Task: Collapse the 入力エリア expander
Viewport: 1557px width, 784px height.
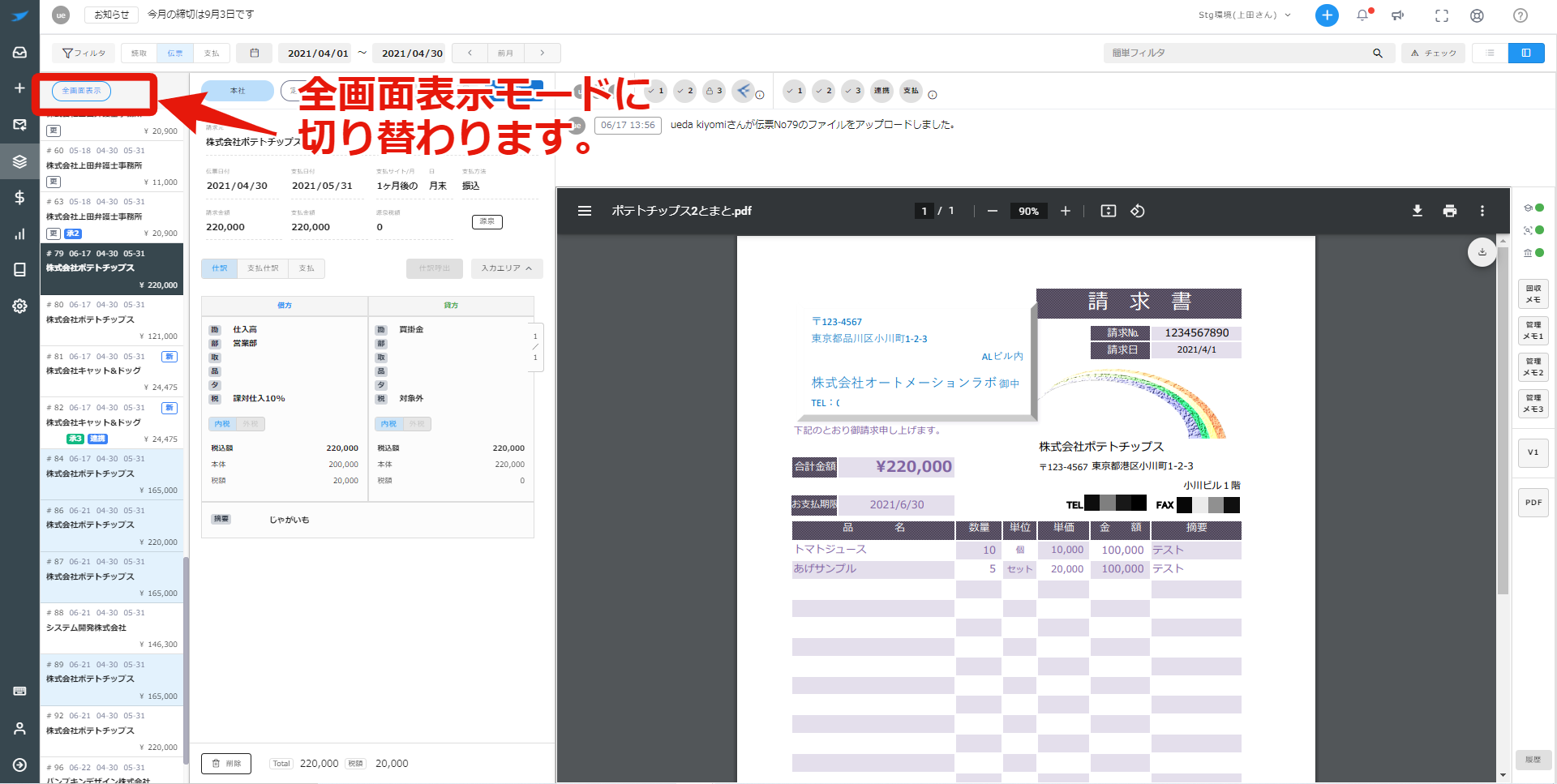Action: [507, 268]
